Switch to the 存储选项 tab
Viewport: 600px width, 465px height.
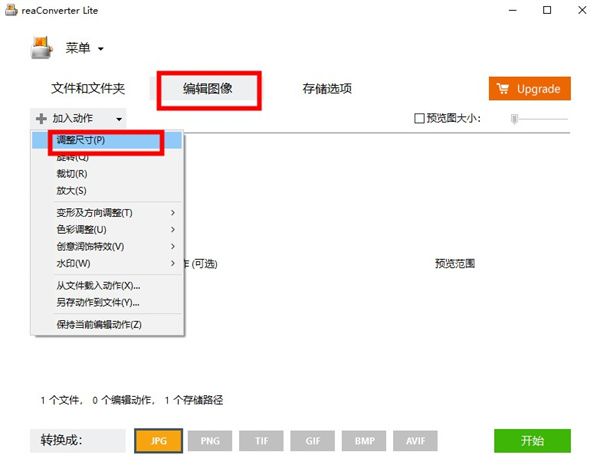click(327, 89)
